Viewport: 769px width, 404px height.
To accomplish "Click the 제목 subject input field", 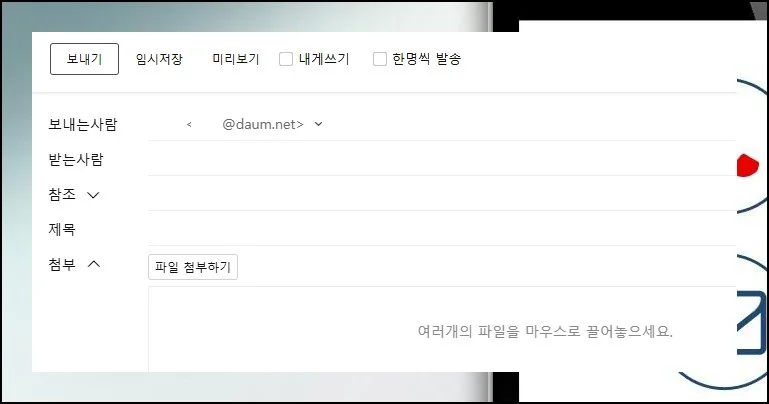I will [442, 229].
